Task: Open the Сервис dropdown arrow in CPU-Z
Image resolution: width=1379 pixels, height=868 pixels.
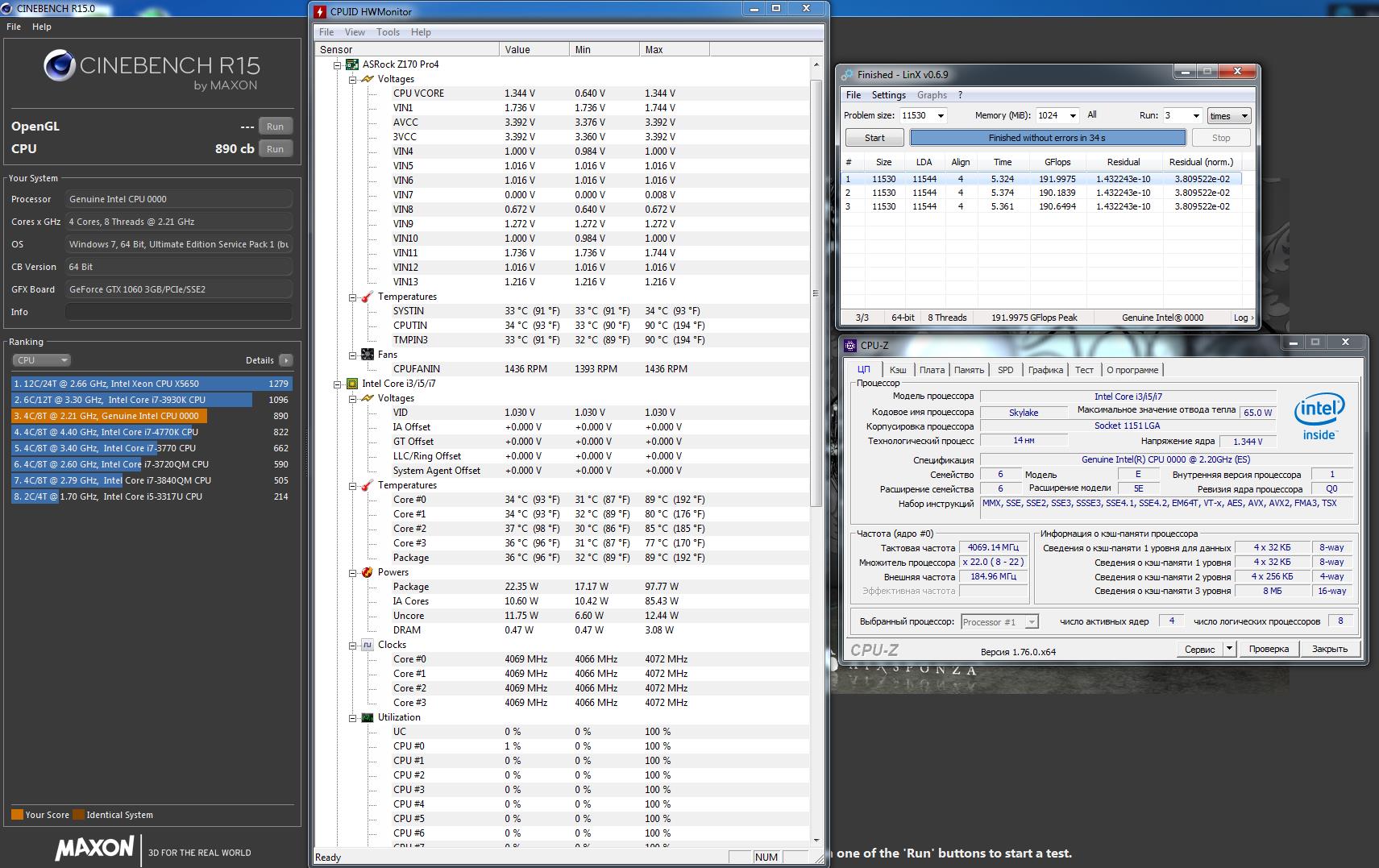Action: (1229, 649)
